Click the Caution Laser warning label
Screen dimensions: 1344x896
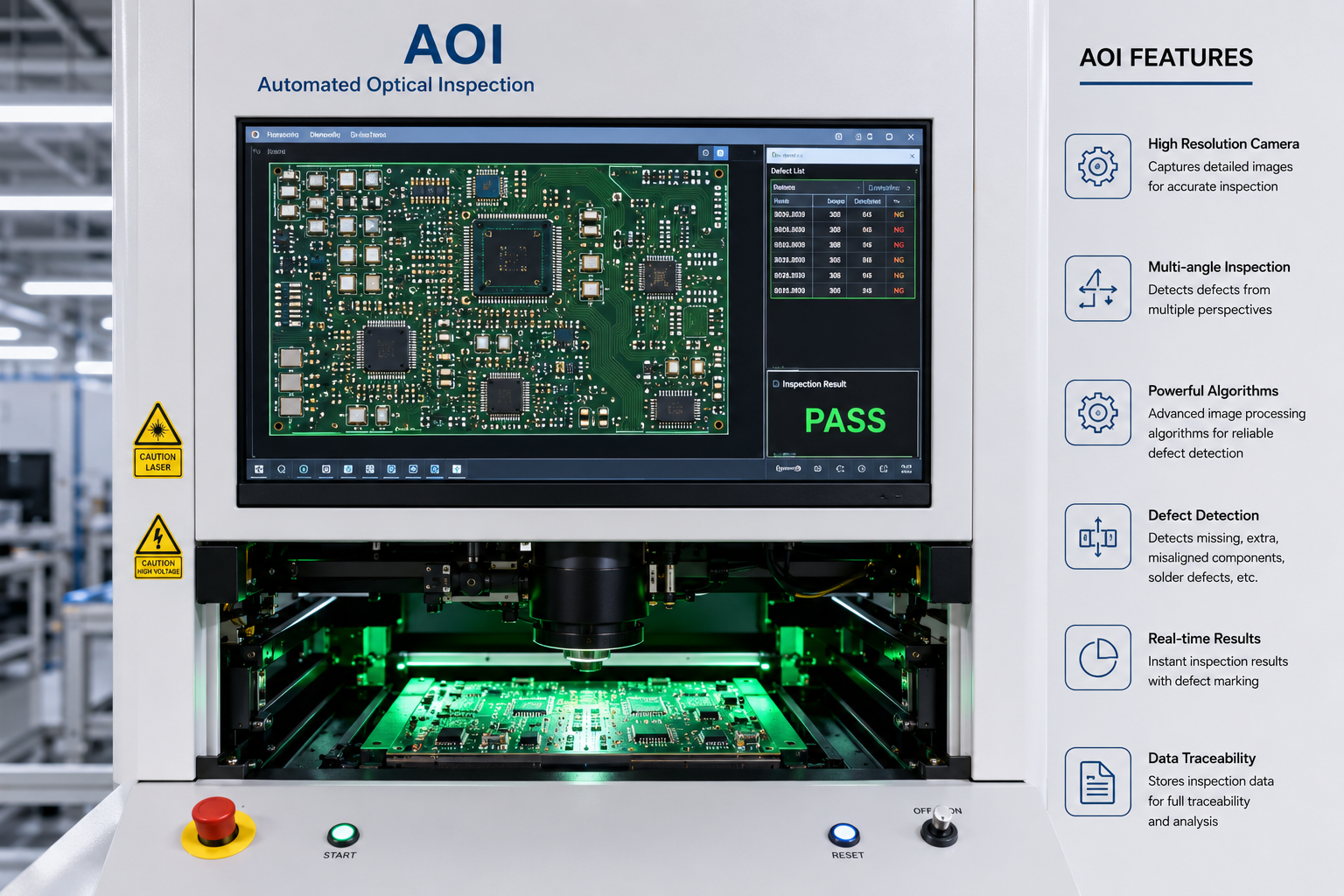157,439
